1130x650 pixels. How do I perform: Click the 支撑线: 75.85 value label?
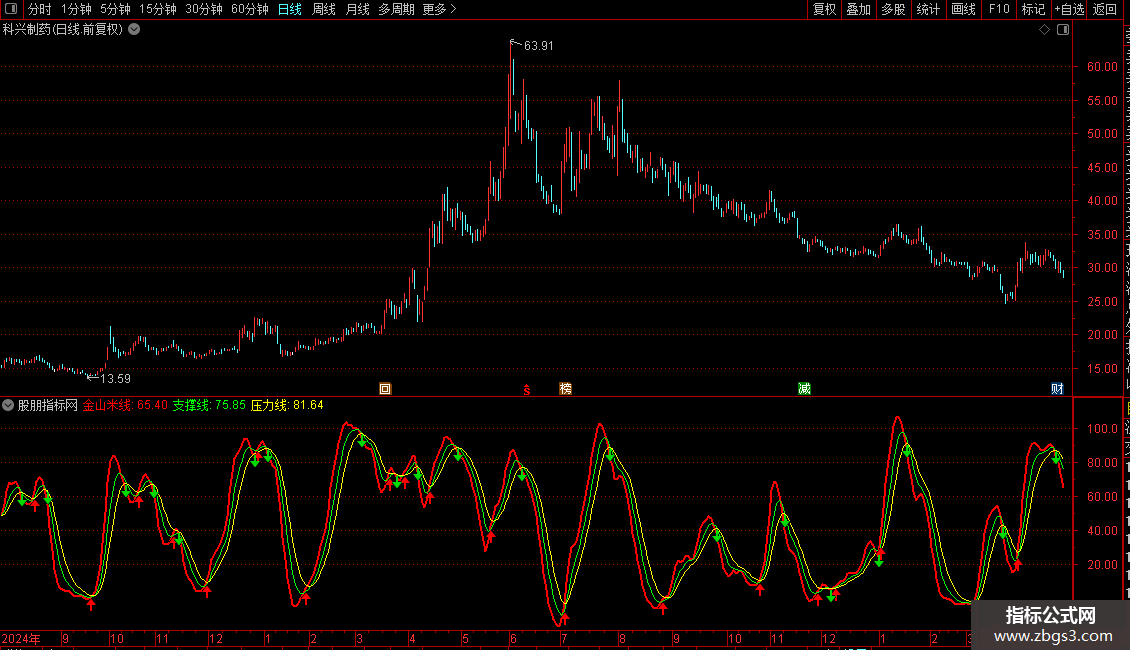209,405
